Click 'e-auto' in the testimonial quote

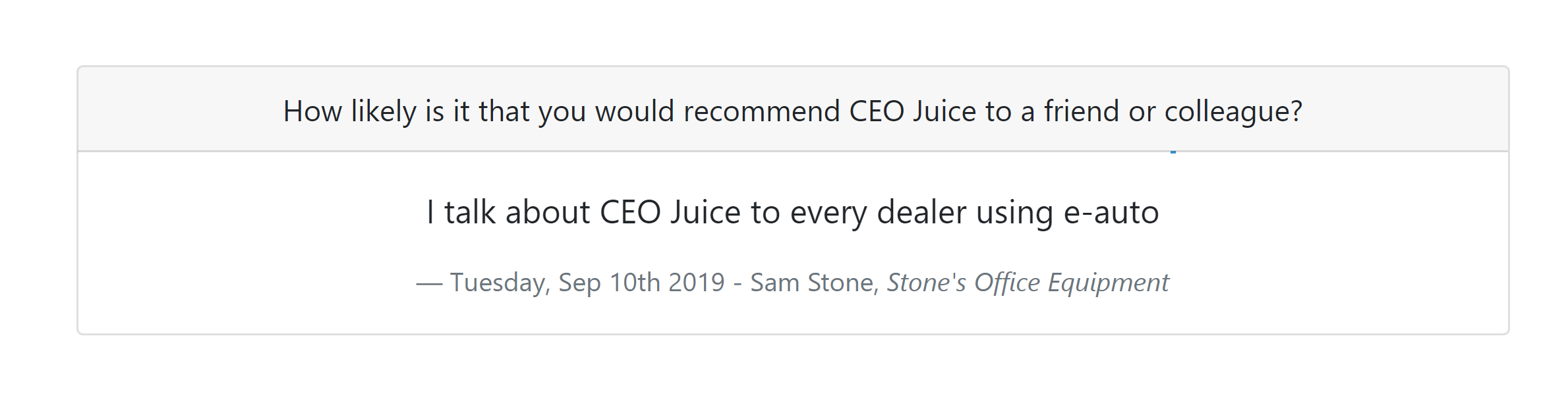click(x=1111, y=213)
